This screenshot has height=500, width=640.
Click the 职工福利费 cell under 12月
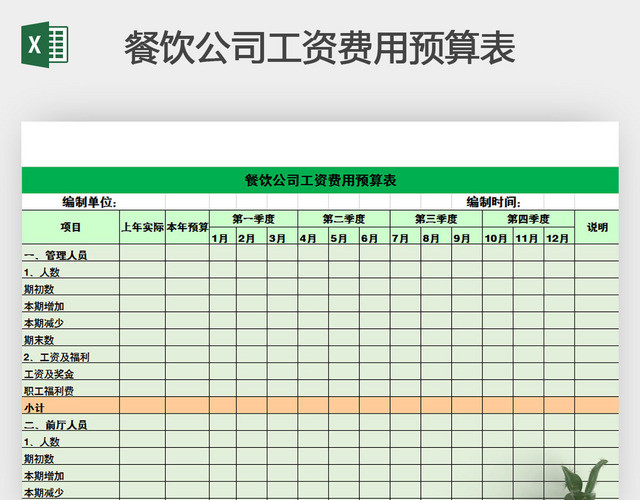tap(559, 389)
